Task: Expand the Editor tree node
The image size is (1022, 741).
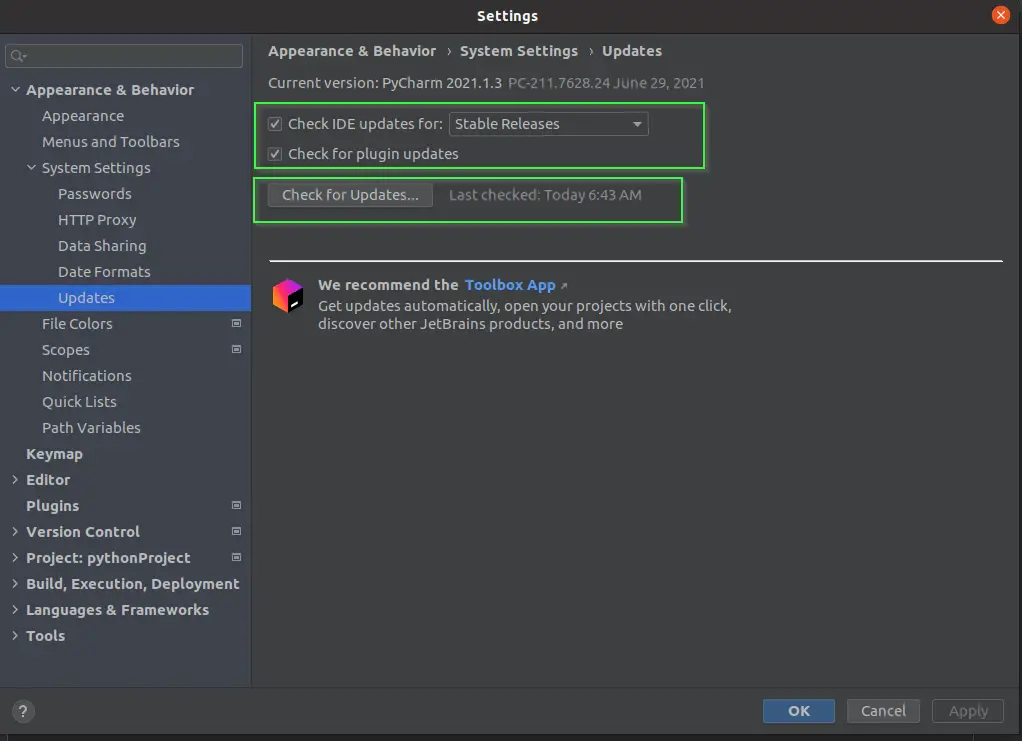Action: (x=15, y=480)
